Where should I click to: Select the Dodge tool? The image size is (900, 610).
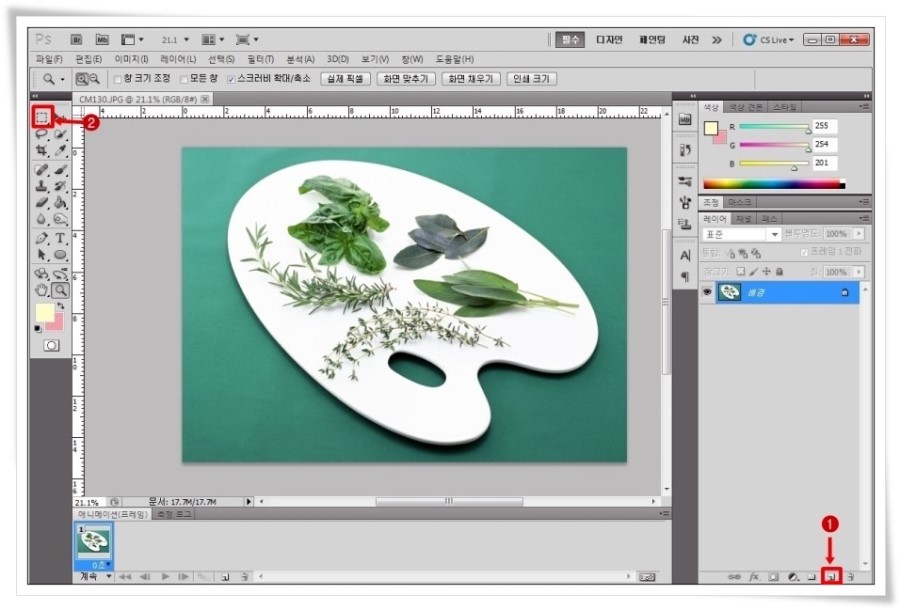click(x=60, y=219)
